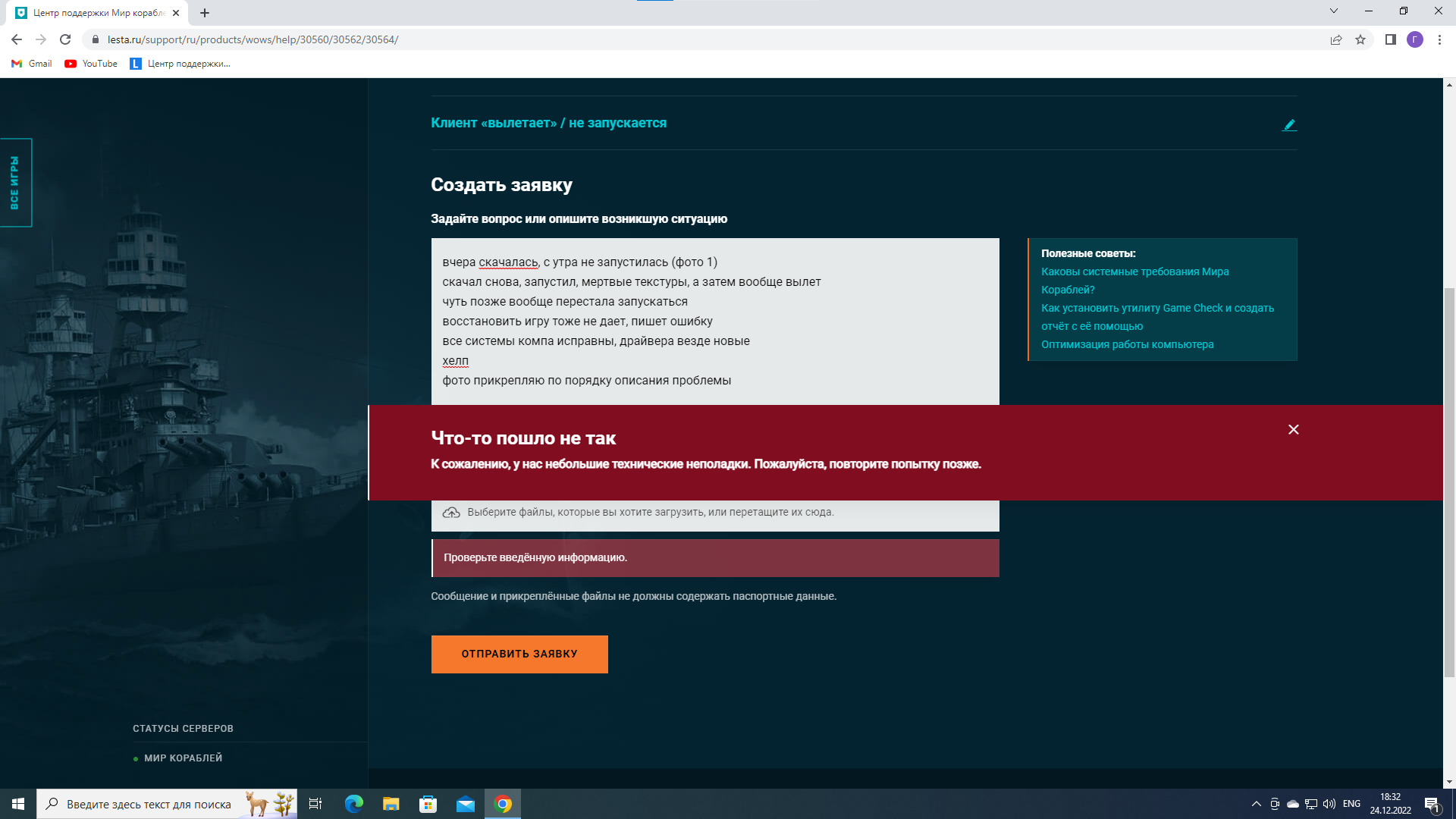Open the Gmail bookmark
The width and height of the screenshot is (1456, 819).
click(32, 64)
